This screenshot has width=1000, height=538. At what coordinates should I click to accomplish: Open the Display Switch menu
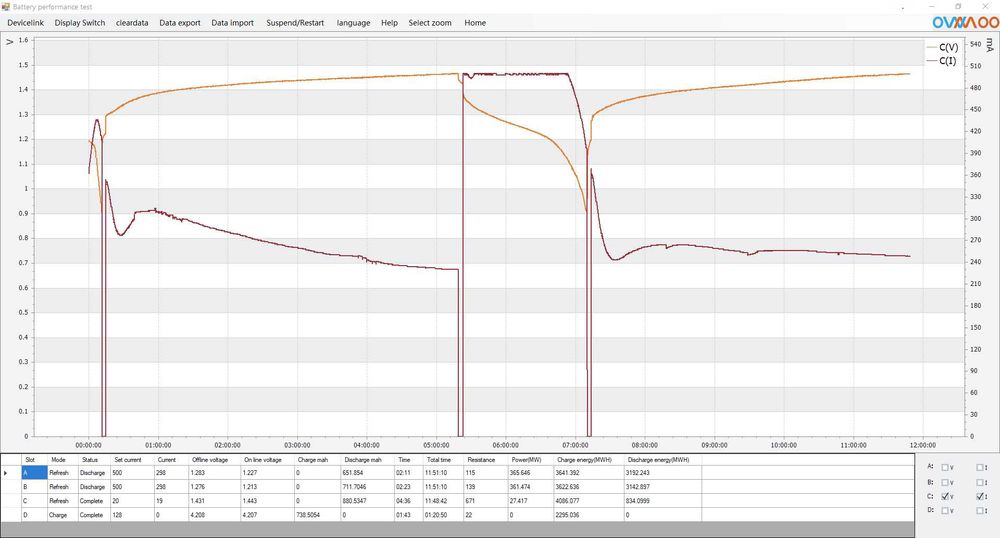point(80,22)
